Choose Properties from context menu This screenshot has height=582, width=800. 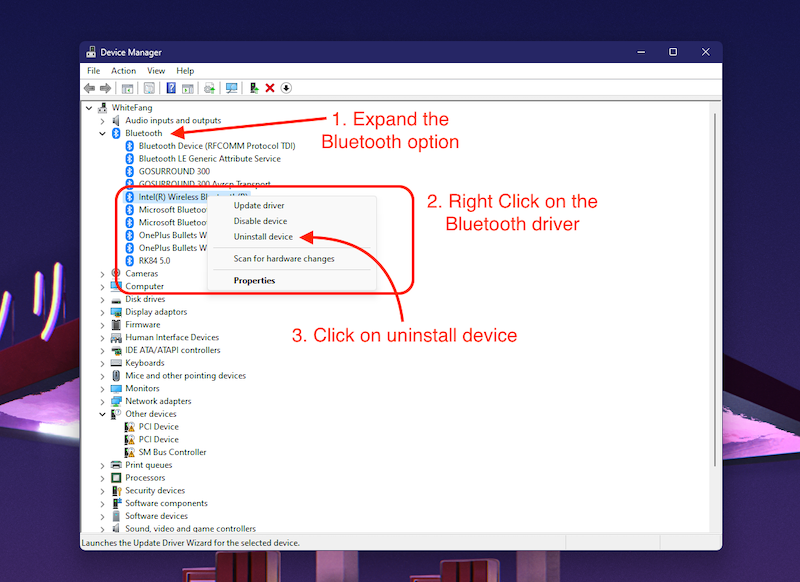click(x=292, y=281)
